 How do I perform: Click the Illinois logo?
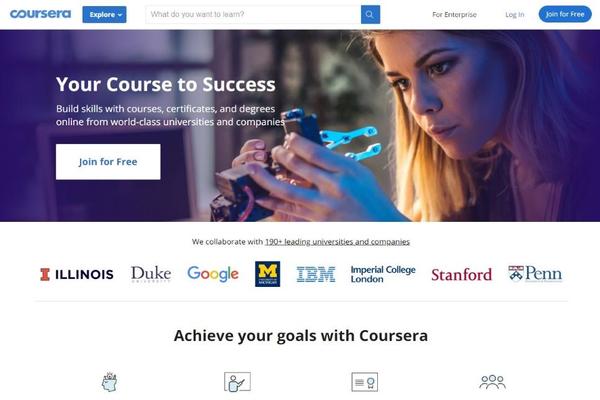(77, 274)
